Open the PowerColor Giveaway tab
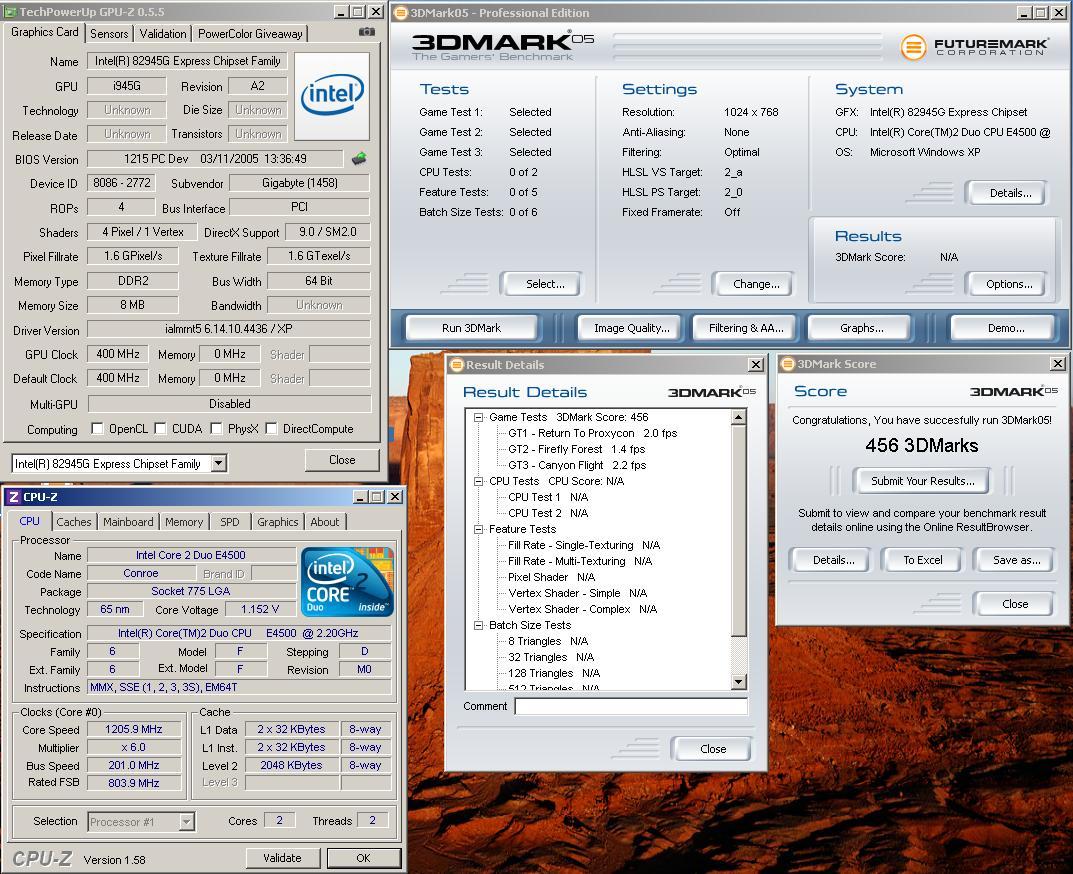This screenshot has width=1073, height=874. (x=250, y=34)
